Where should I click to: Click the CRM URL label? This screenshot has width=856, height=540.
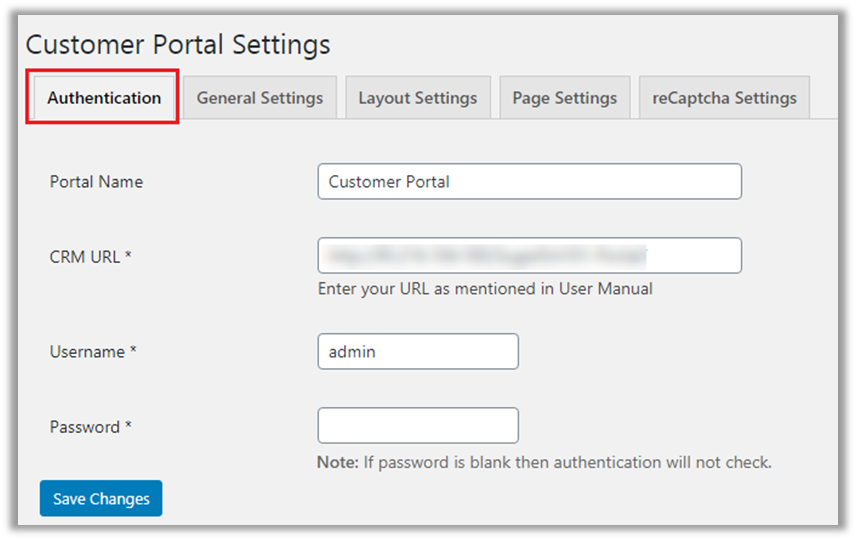86,257
